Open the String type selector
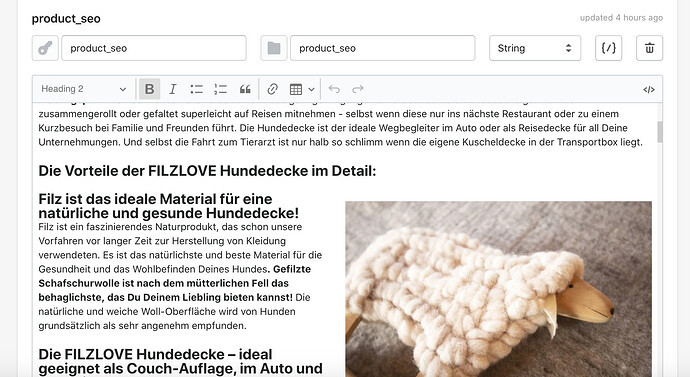Screen dimensions: 690x377 click(x=535, y=48)
